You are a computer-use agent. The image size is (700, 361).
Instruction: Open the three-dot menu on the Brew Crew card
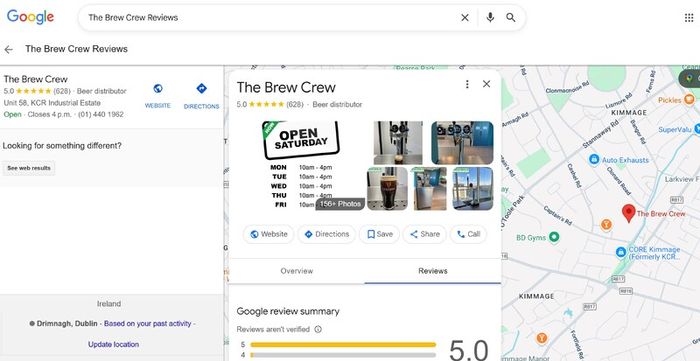(x=467, y=84)
